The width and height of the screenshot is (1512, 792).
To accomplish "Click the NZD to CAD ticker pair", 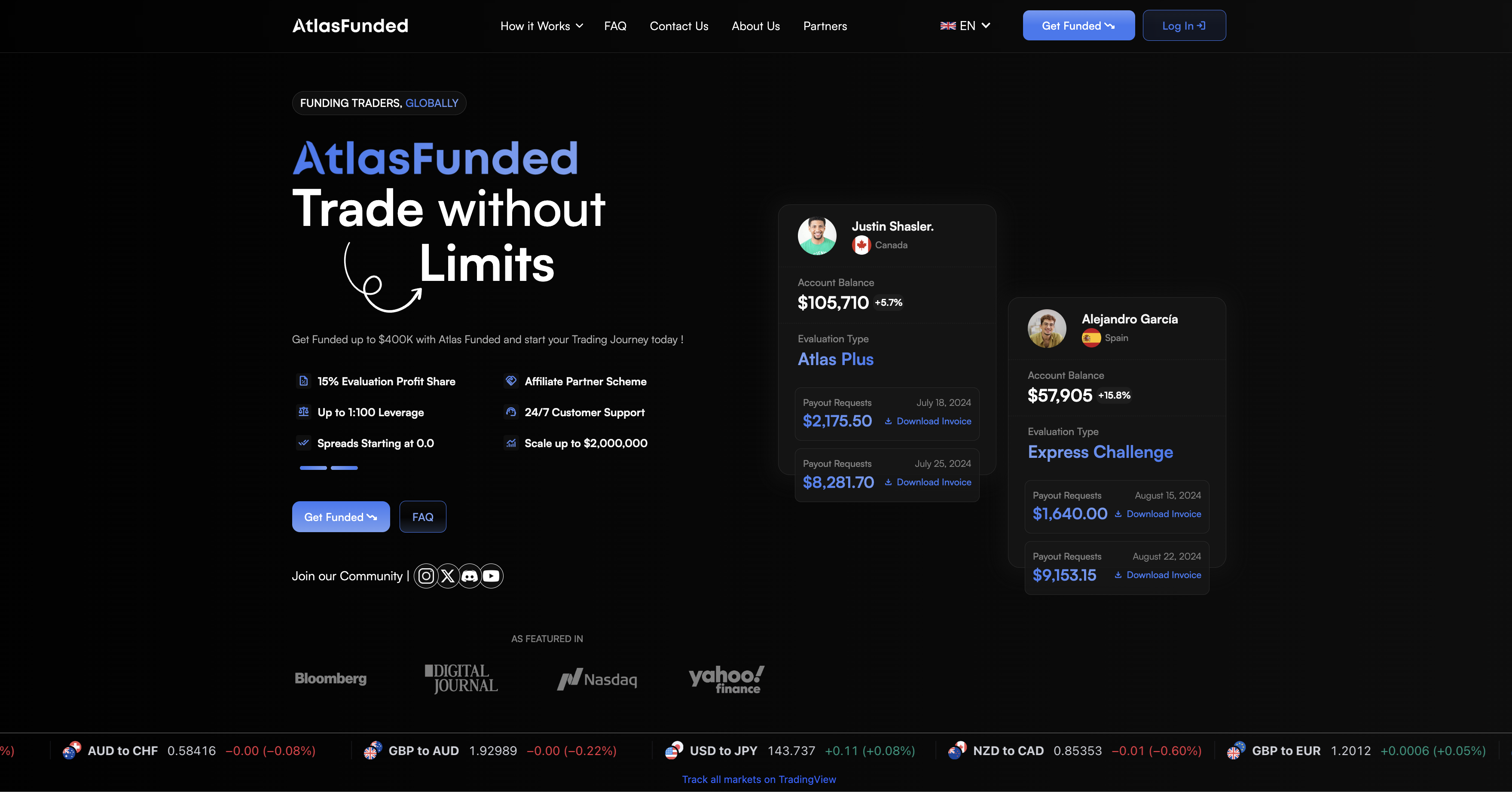I will [1008, 751].
